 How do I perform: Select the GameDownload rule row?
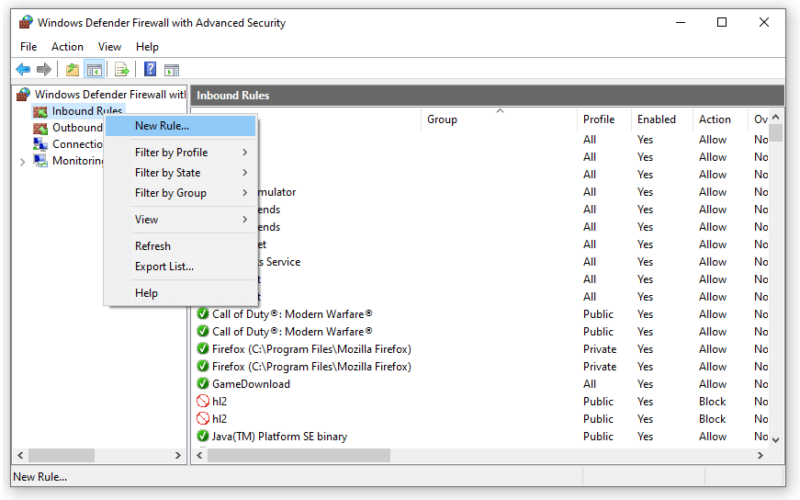tap(482, 384)
